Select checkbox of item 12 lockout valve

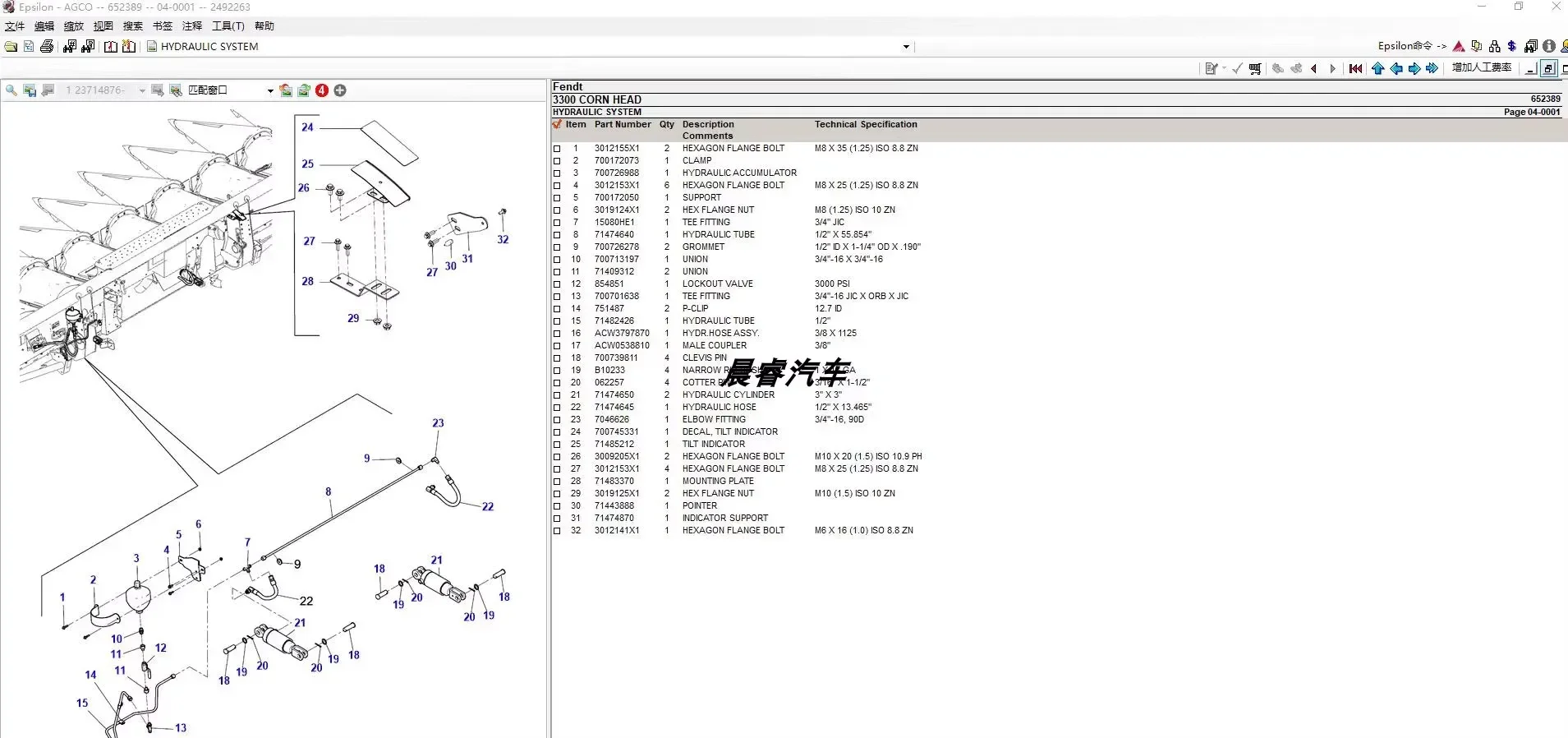coord(557,284)
